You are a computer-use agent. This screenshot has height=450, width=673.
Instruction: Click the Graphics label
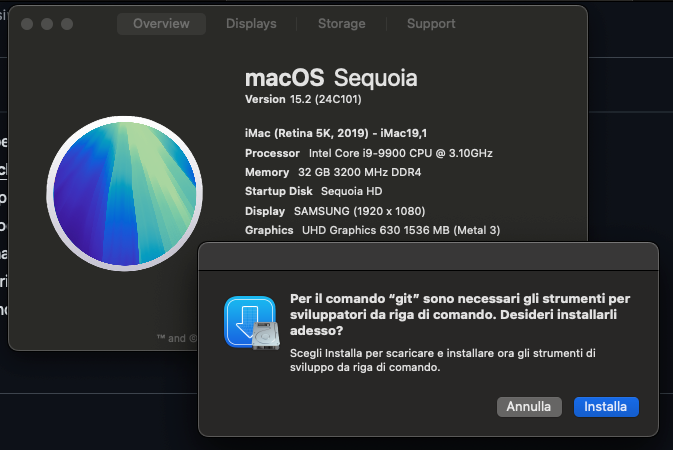269,230
